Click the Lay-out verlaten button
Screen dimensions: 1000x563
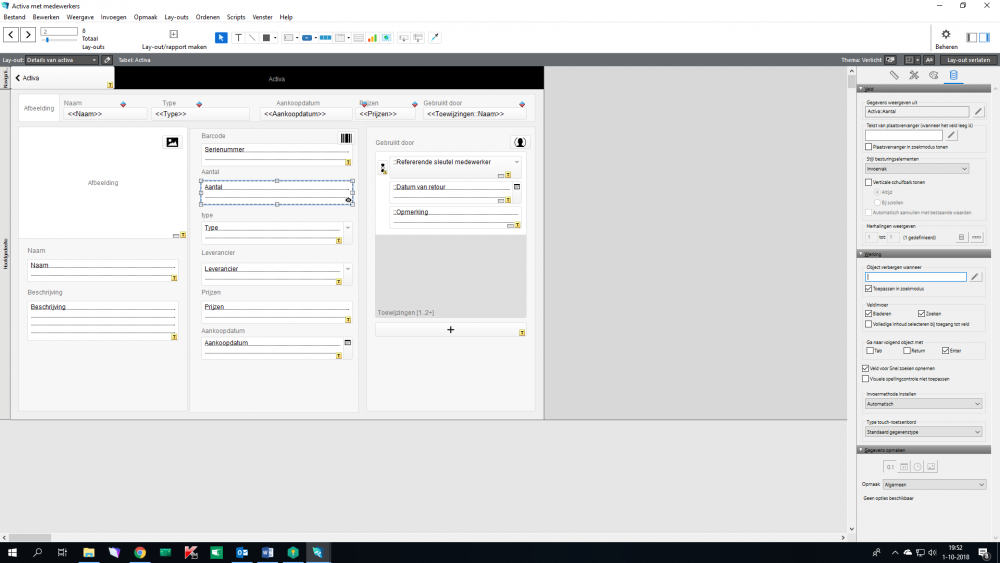click(x=968, y=60)
